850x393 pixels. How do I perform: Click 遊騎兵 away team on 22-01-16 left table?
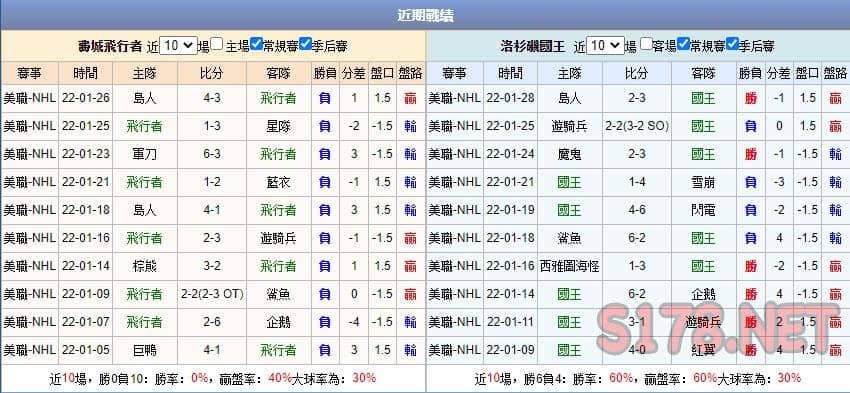[278, 238]
